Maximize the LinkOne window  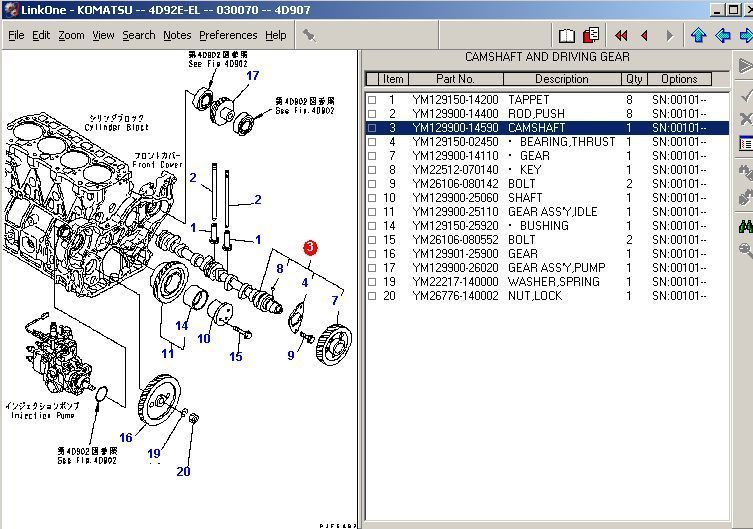coord(733,10)
